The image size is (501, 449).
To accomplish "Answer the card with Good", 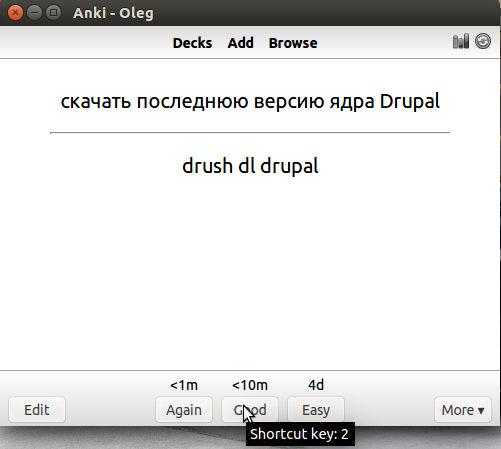I will tap(250, 410).
